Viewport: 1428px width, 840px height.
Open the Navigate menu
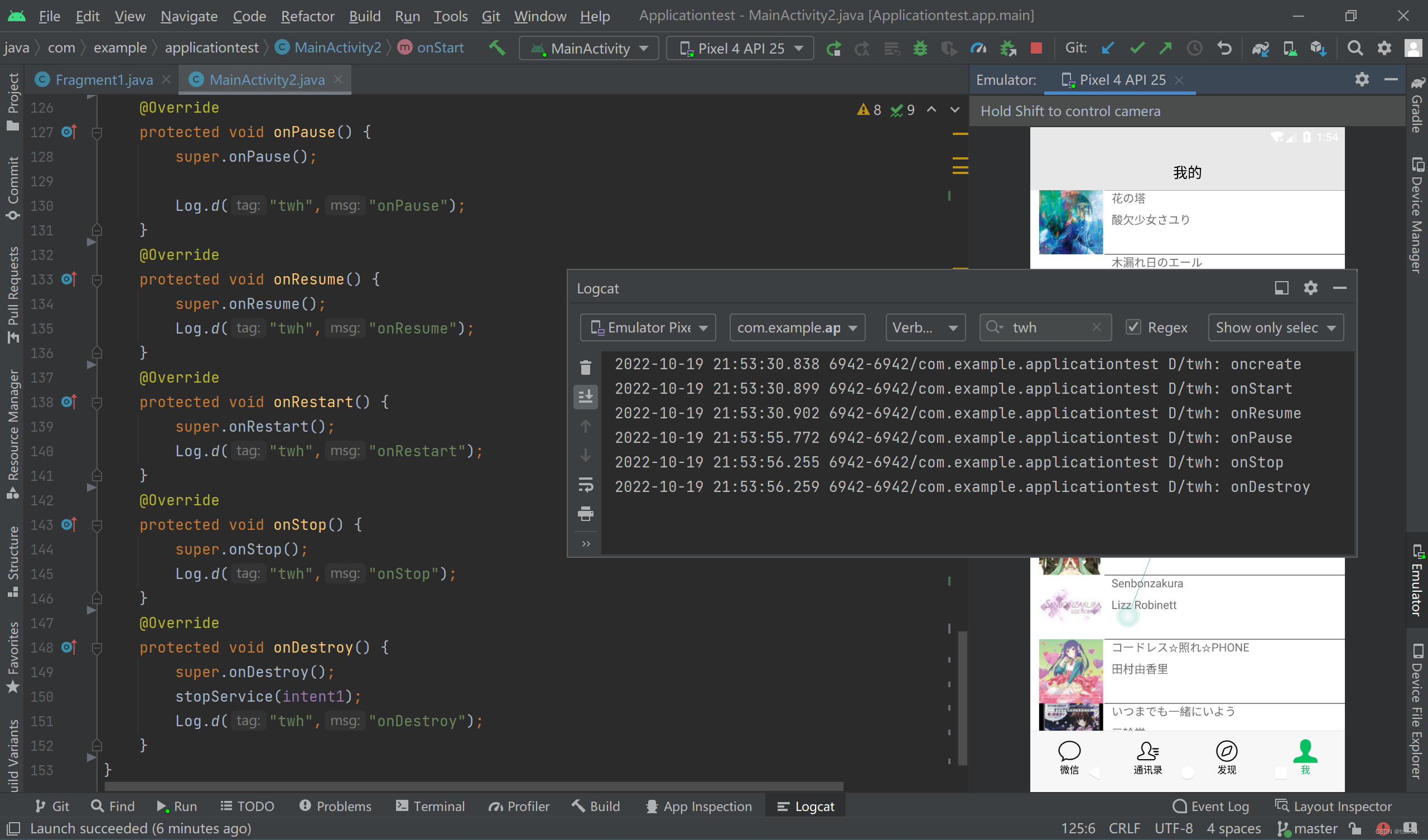[x=189, y=16]
